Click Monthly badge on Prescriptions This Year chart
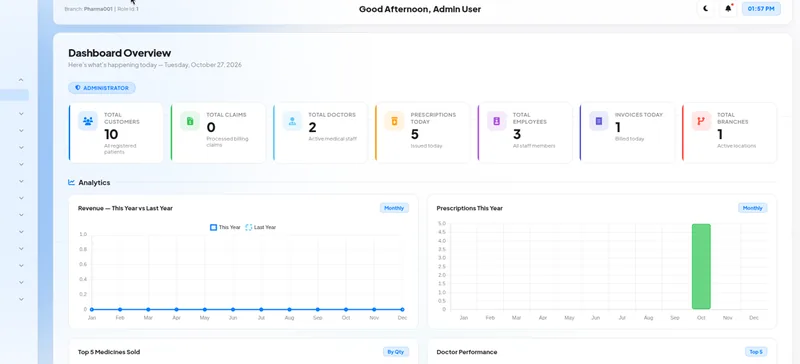The image size is (800, 364). click(753, 208)
